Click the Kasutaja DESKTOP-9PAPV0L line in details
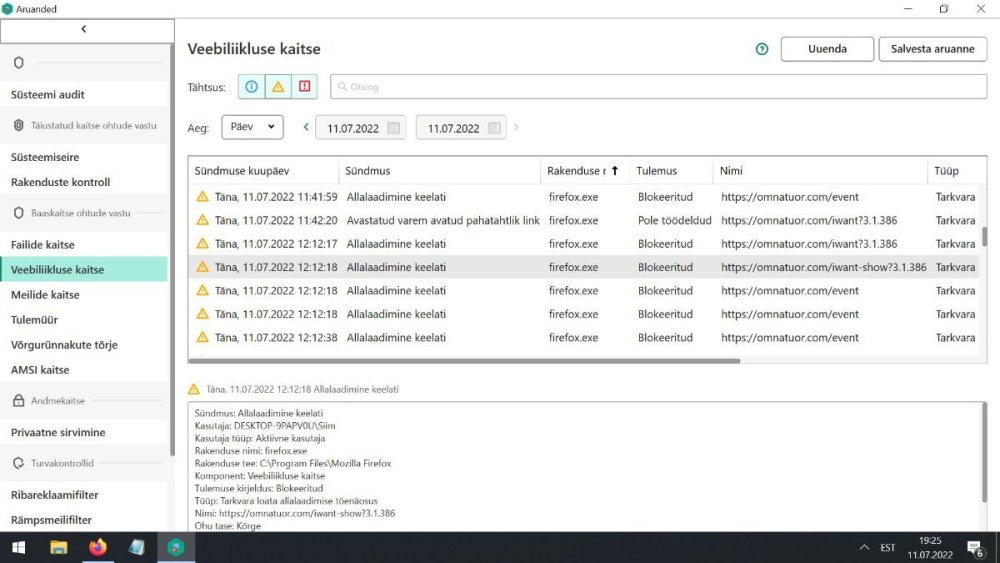Viewport: 1000px width, 563px height. (x=265, y=425)
